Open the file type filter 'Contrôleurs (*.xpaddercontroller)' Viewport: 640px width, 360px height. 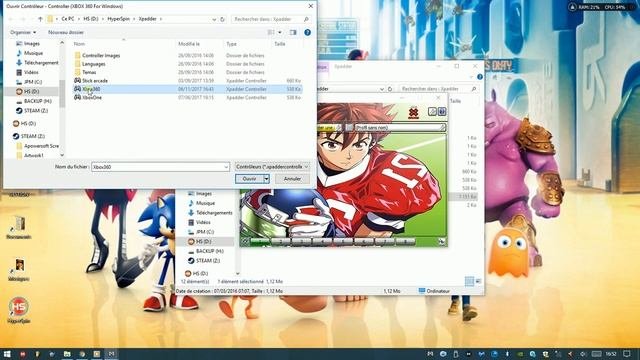272,167
